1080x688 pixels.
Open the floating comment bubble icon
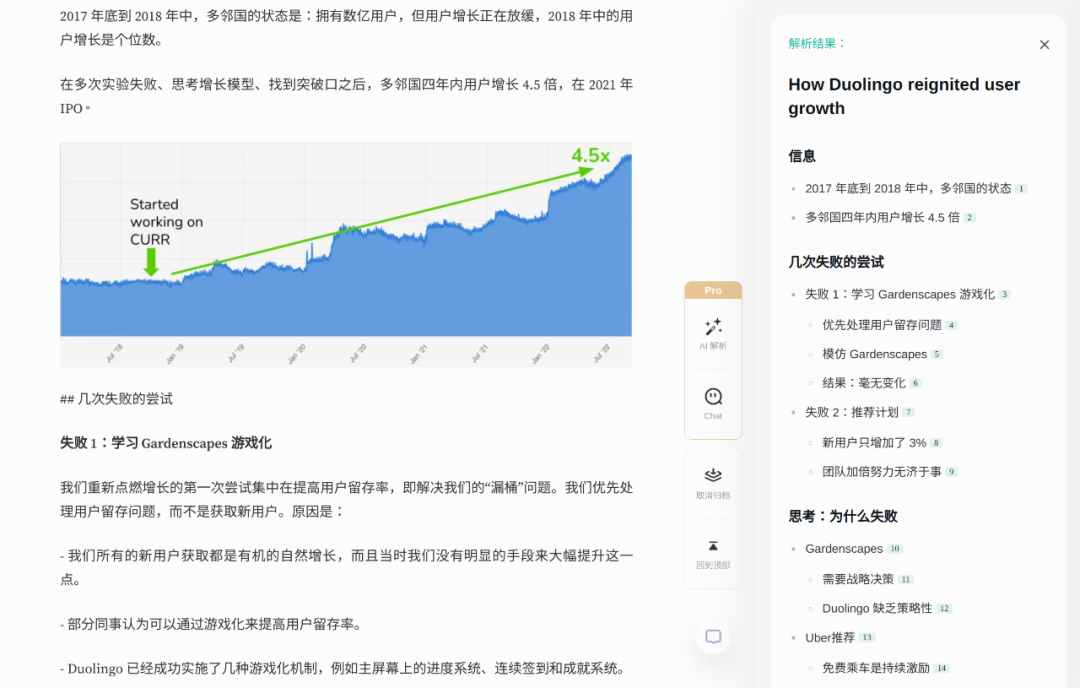click(713, 637)
